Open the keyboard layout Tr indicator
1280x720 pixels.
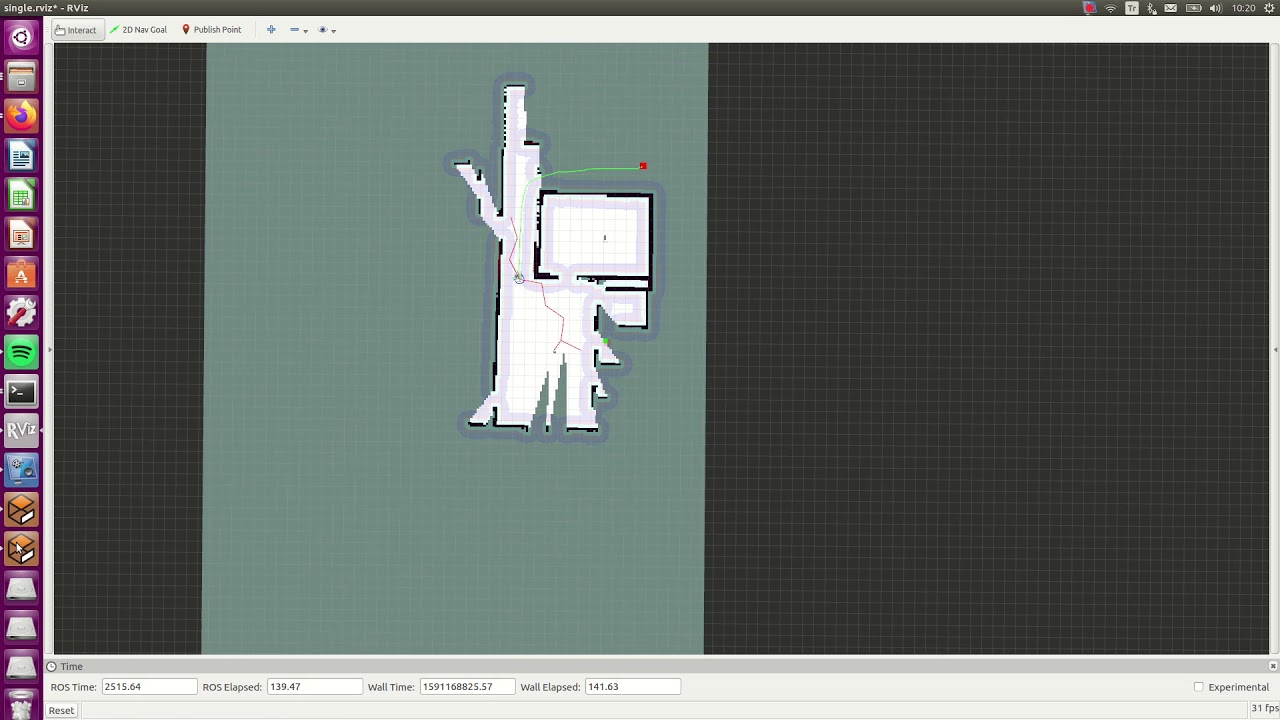click(x=1131, y=8)
